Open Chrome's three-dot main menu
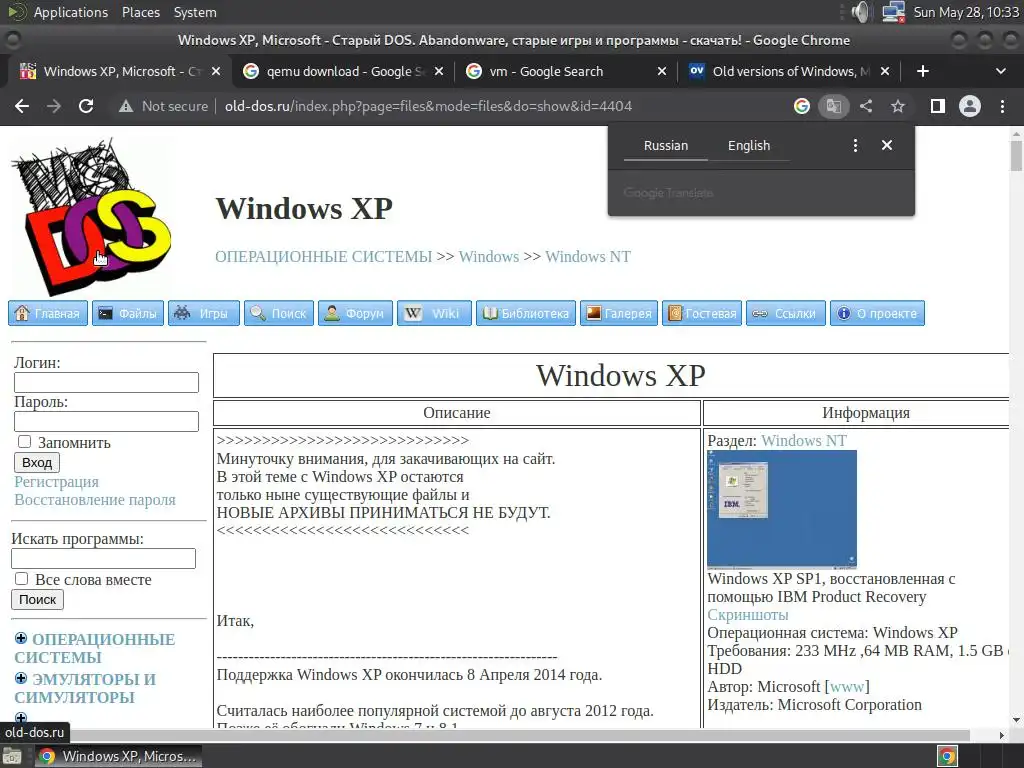Image resolution: width=1024 pixels, height=768 pixels. 1002,106
